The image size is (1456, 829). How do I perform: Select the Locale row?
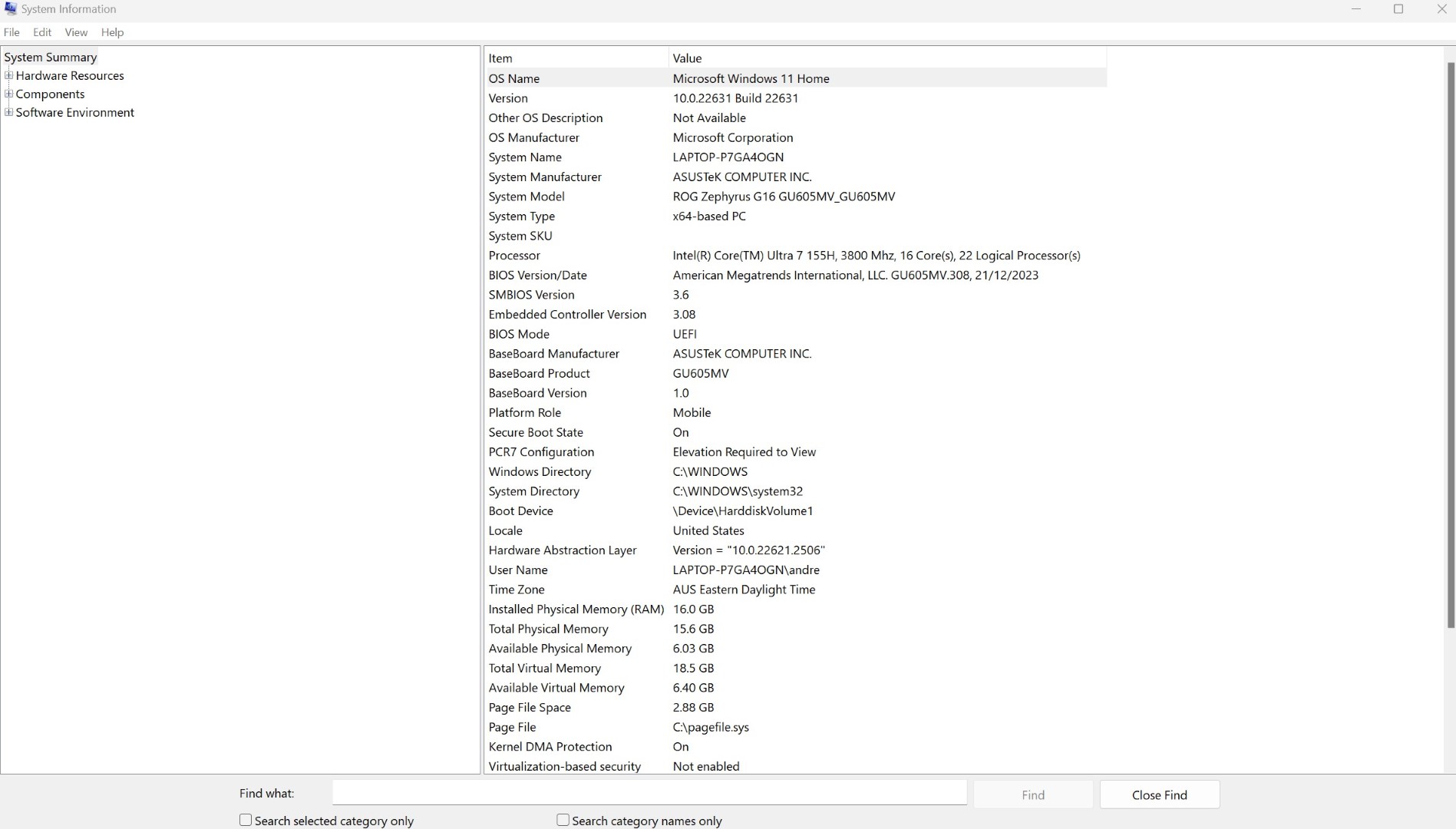point(796,530)
